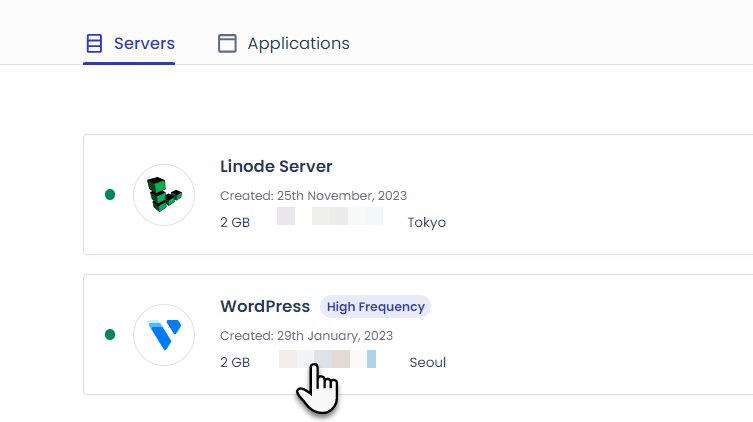753x422 pixels.
Task: Click the 2 GB label on WordPress server
Action: click(235, 362)
